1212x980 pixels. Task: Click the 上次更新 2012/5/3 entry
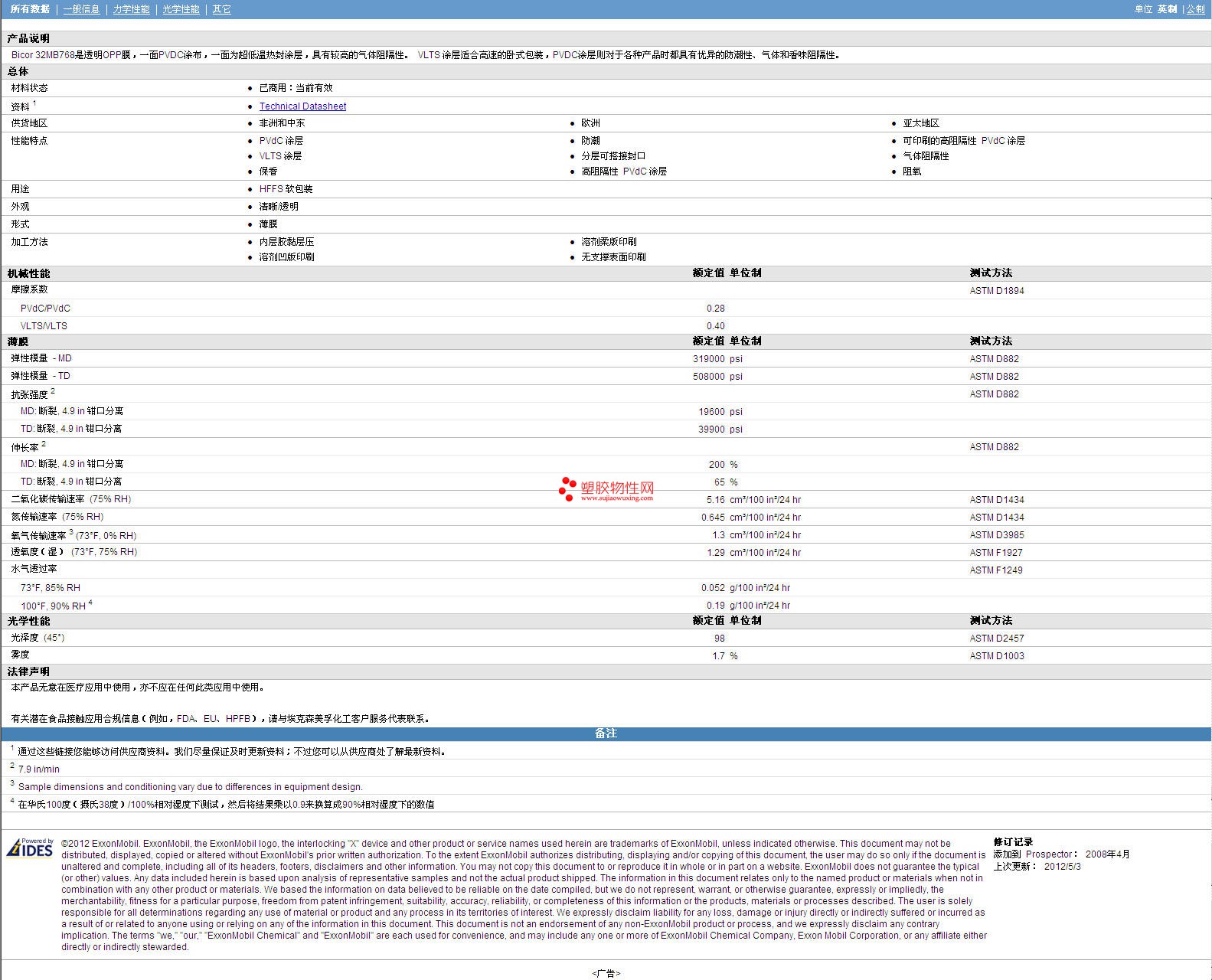1037,867
